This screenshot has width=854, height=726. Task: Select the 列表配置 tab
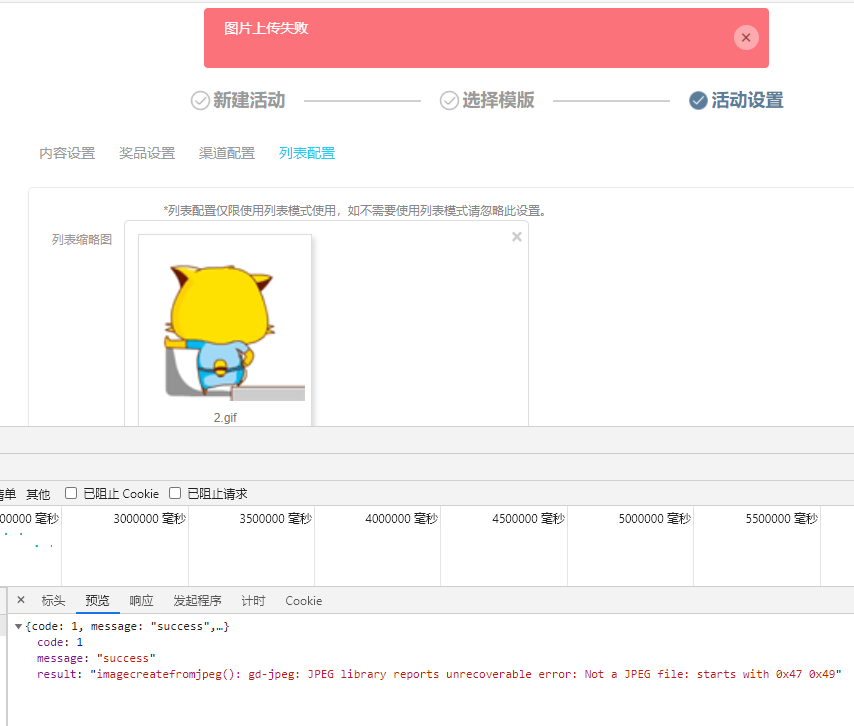[307, 153]
